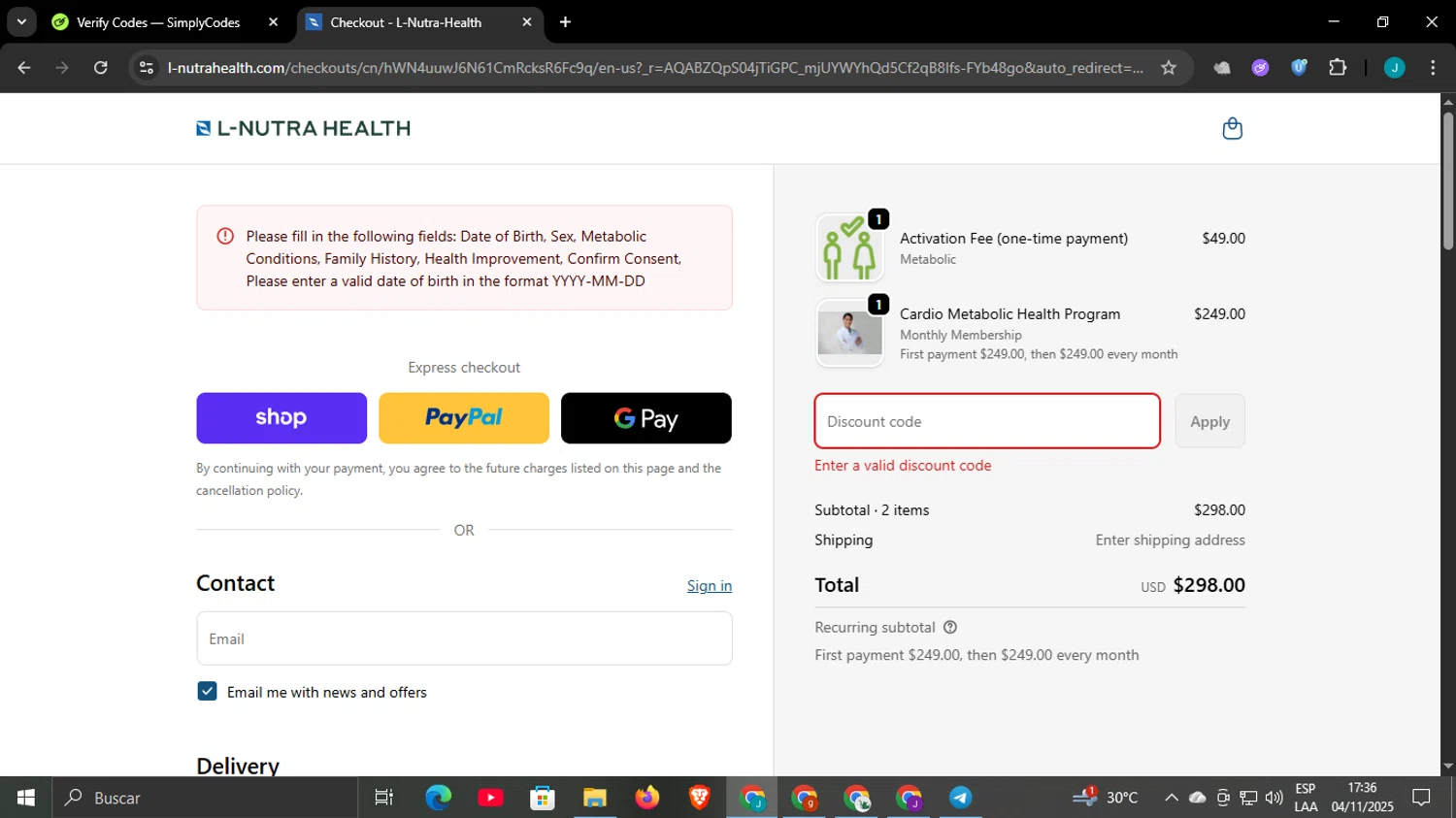Click the purple round extension icon
The image size is (1456, 818).
[1260, 68]
